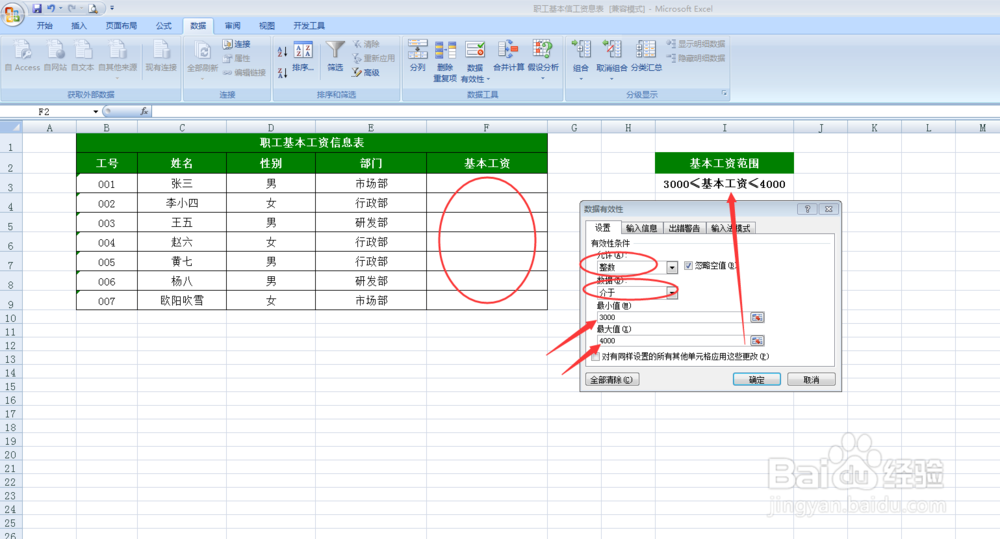Open 出错警告 tab in validation dialog
The image size is (1000, 539).
coord(684,228)
